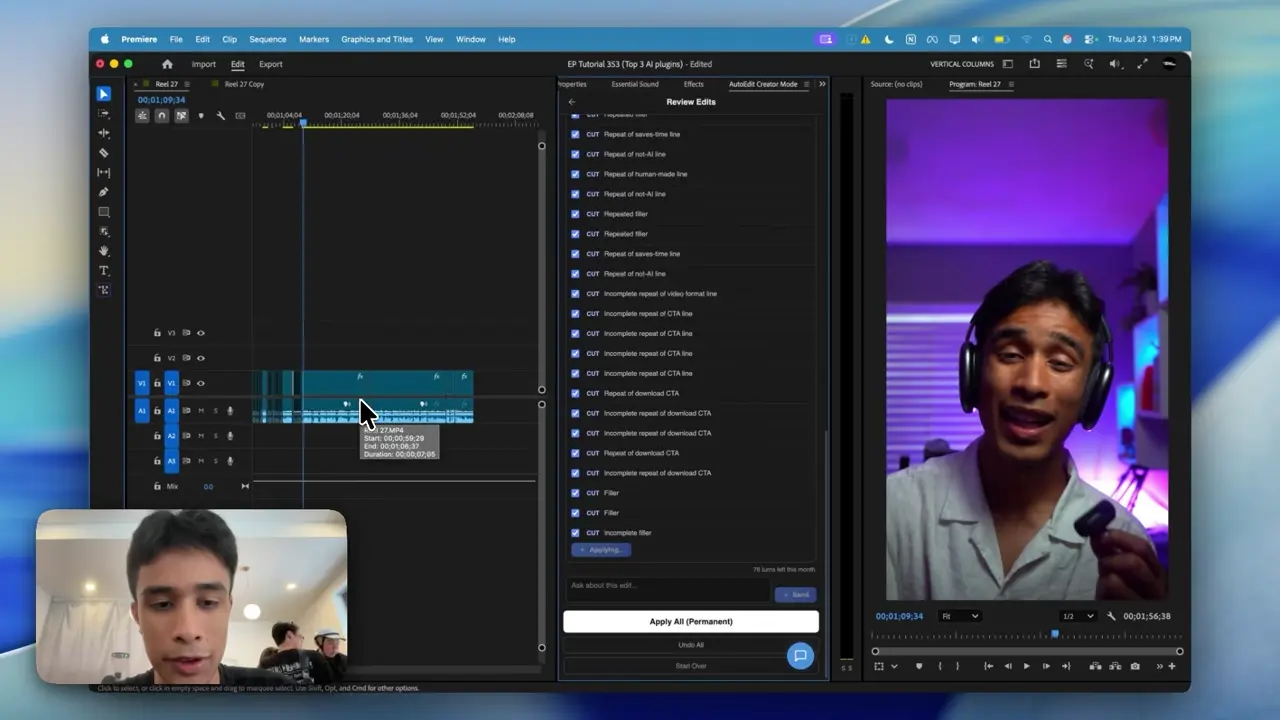The image size is (1280, 720).
Task: Go back from Review Edits arrow
Action: coord(572,102)
